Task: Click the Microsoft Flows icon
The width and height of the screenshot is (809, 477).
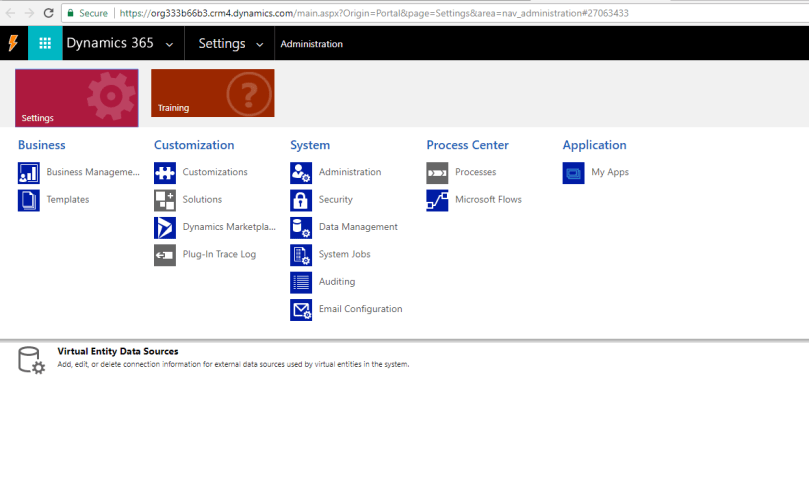Action: click(x=437, y=200)
